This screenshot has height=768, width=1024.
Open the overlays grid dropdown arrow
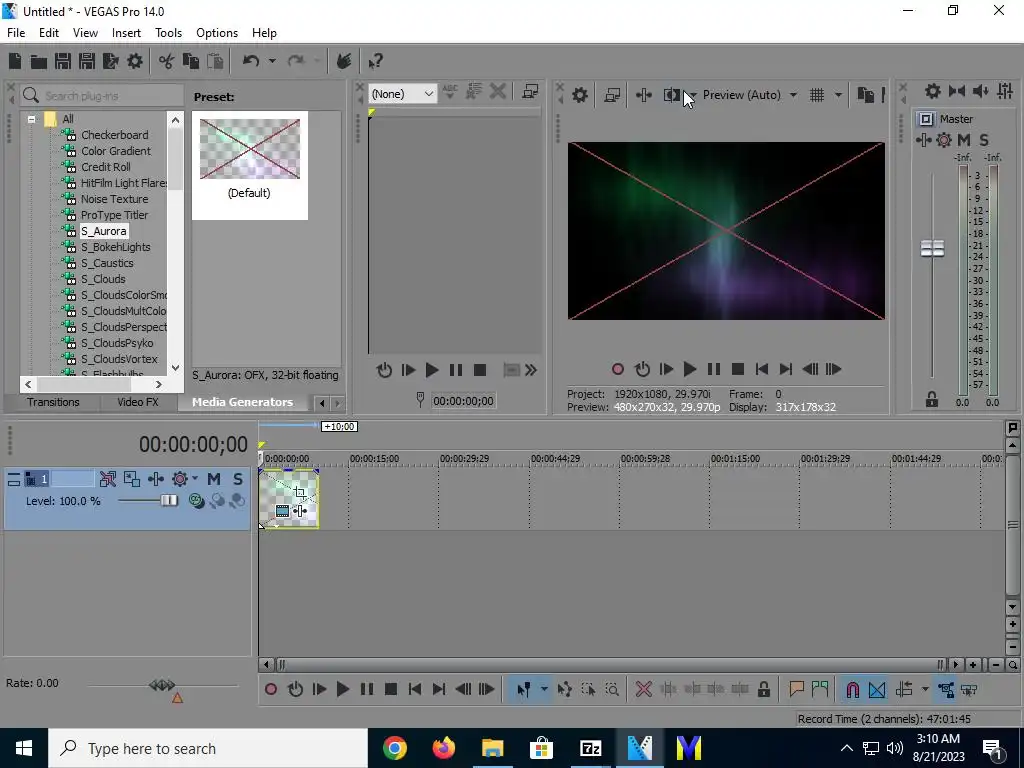[838, 95]
